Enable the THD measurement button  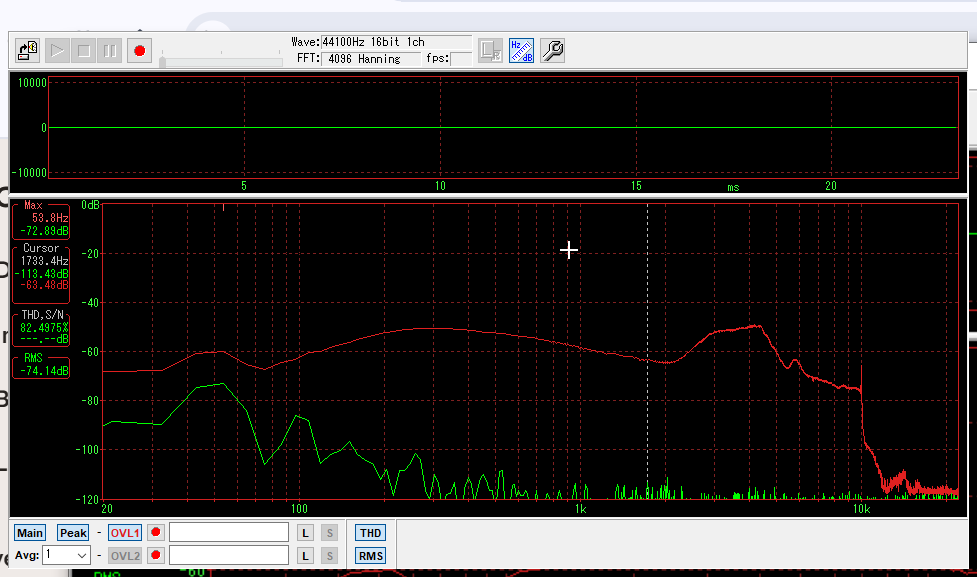pyautogui.click(x=370, y=533)
